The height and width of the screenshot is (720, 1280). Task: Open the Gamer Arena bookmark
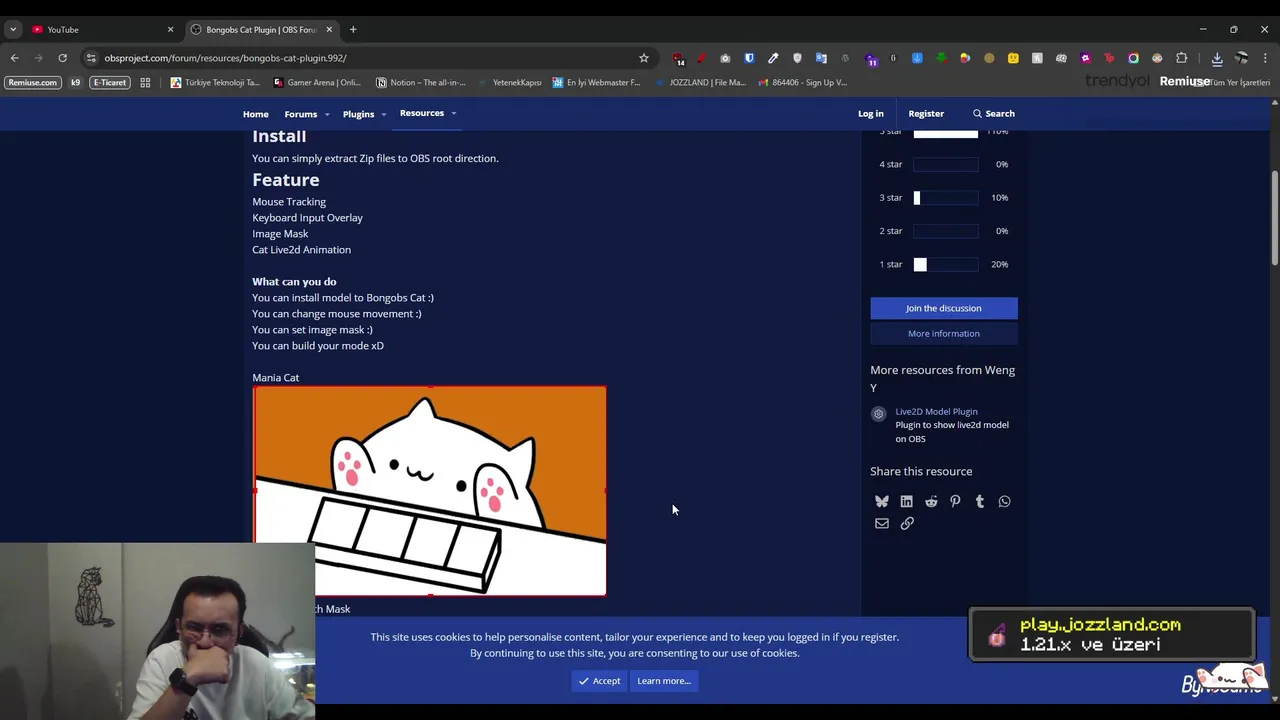[317, 82]
